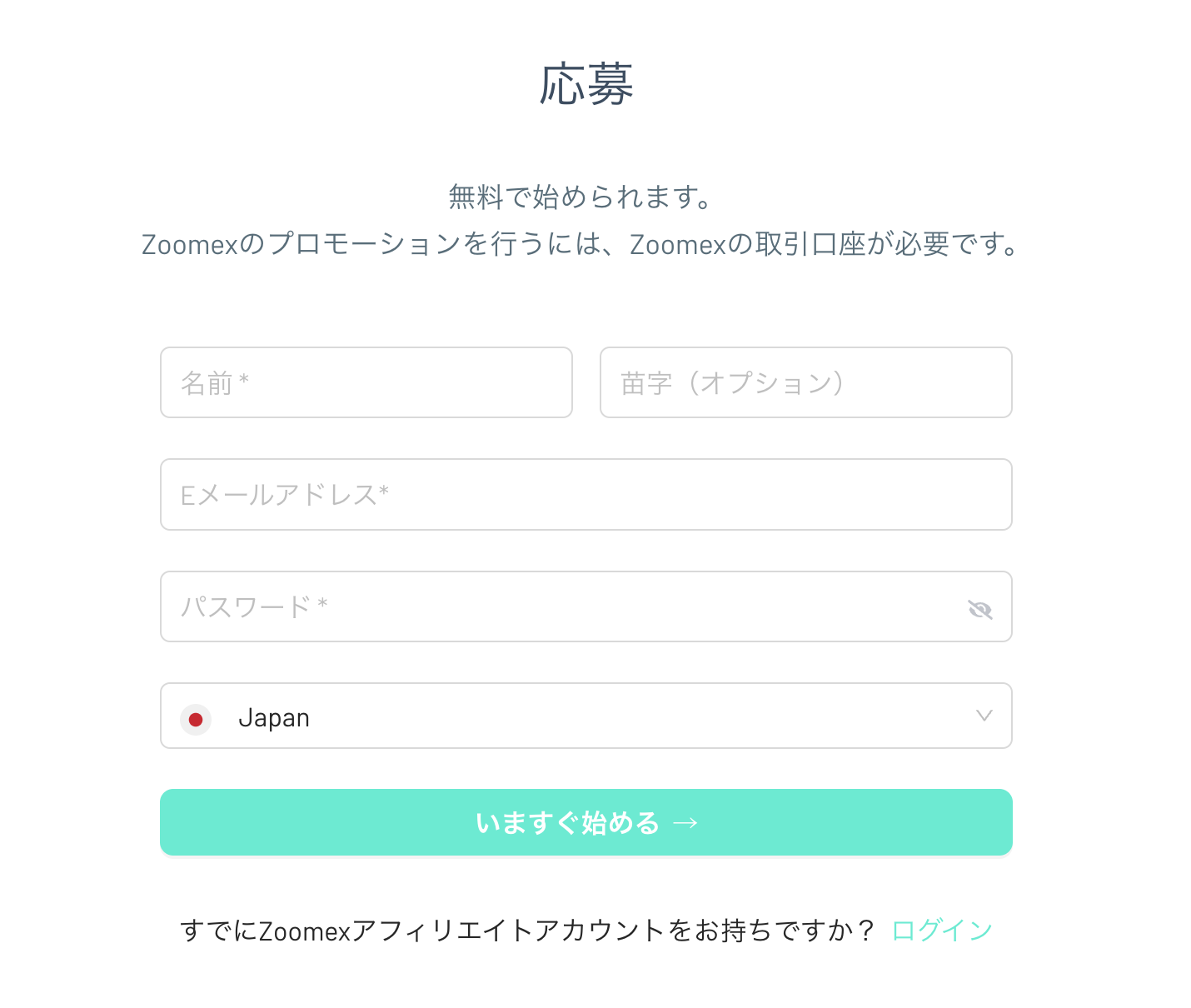
Task: Click the 応募 page heading
Action: 586,85
